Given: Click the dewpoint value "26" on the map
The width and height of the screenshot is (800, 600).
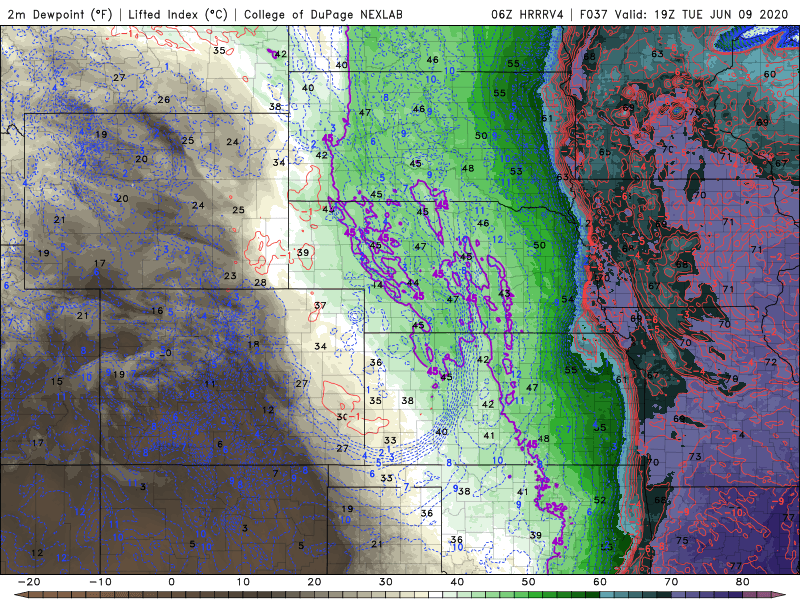Looking at the screenshot, I should point(164,99).
